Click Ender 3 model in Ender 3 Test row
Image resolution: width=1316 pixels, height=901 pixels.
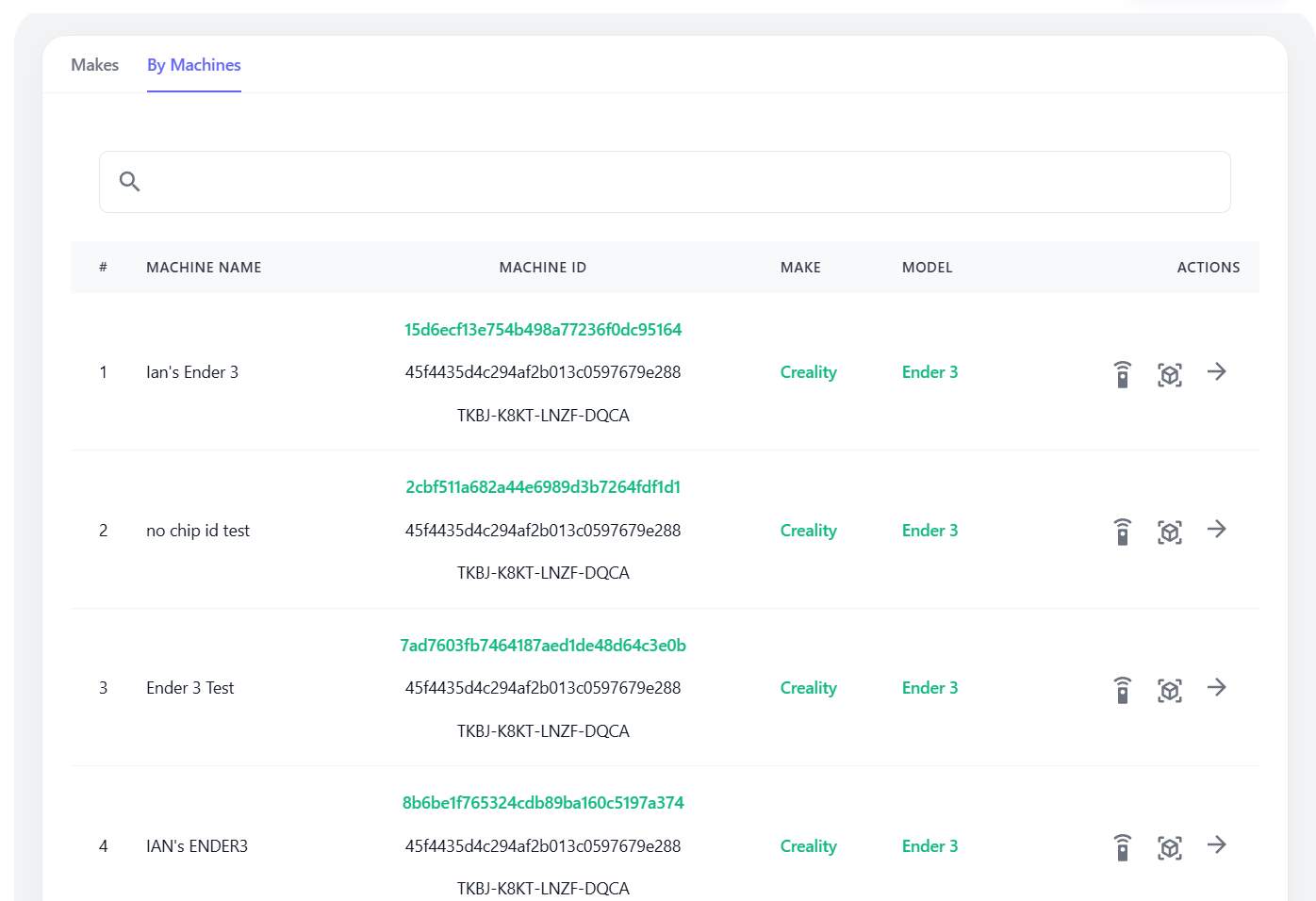pyautogui.click(x=930, y=688)
